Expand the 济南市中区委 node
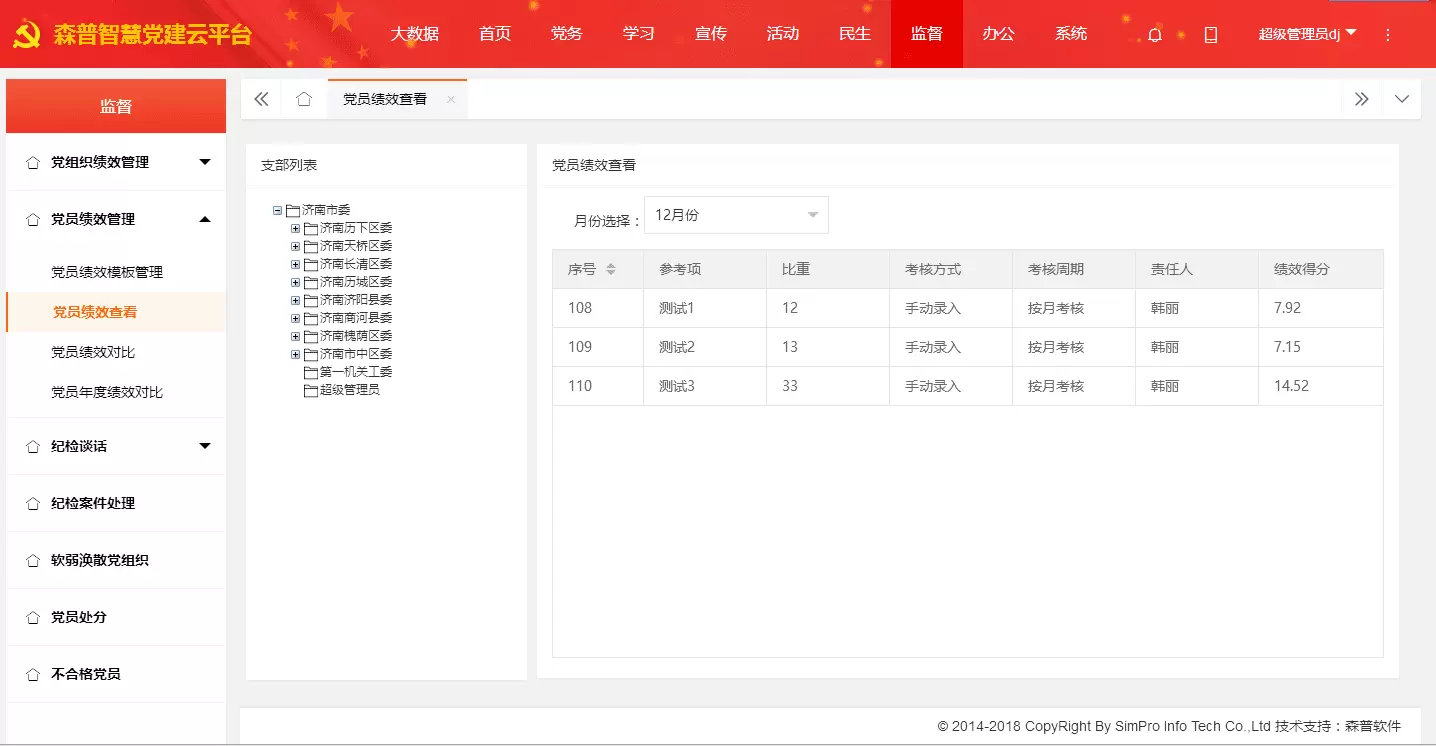Screen dimensions: 1436x746 click(x=295, y=355)
